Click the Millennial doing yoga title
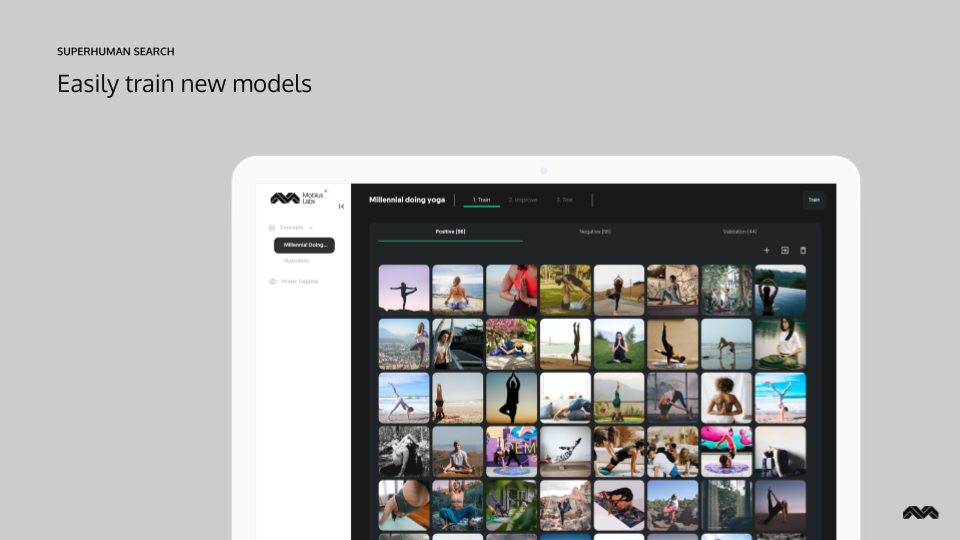 (407, 200)
